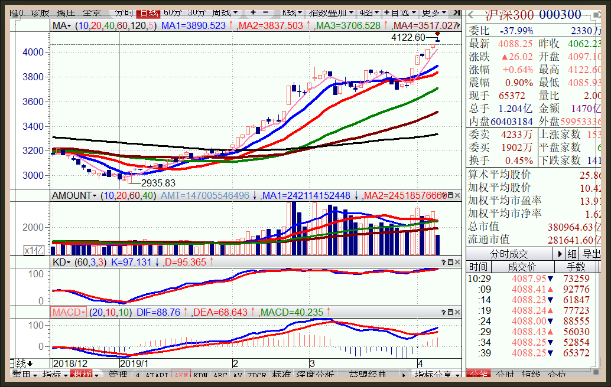
Task: Click the DIF=88.76 value
Action: click(158, 312)
